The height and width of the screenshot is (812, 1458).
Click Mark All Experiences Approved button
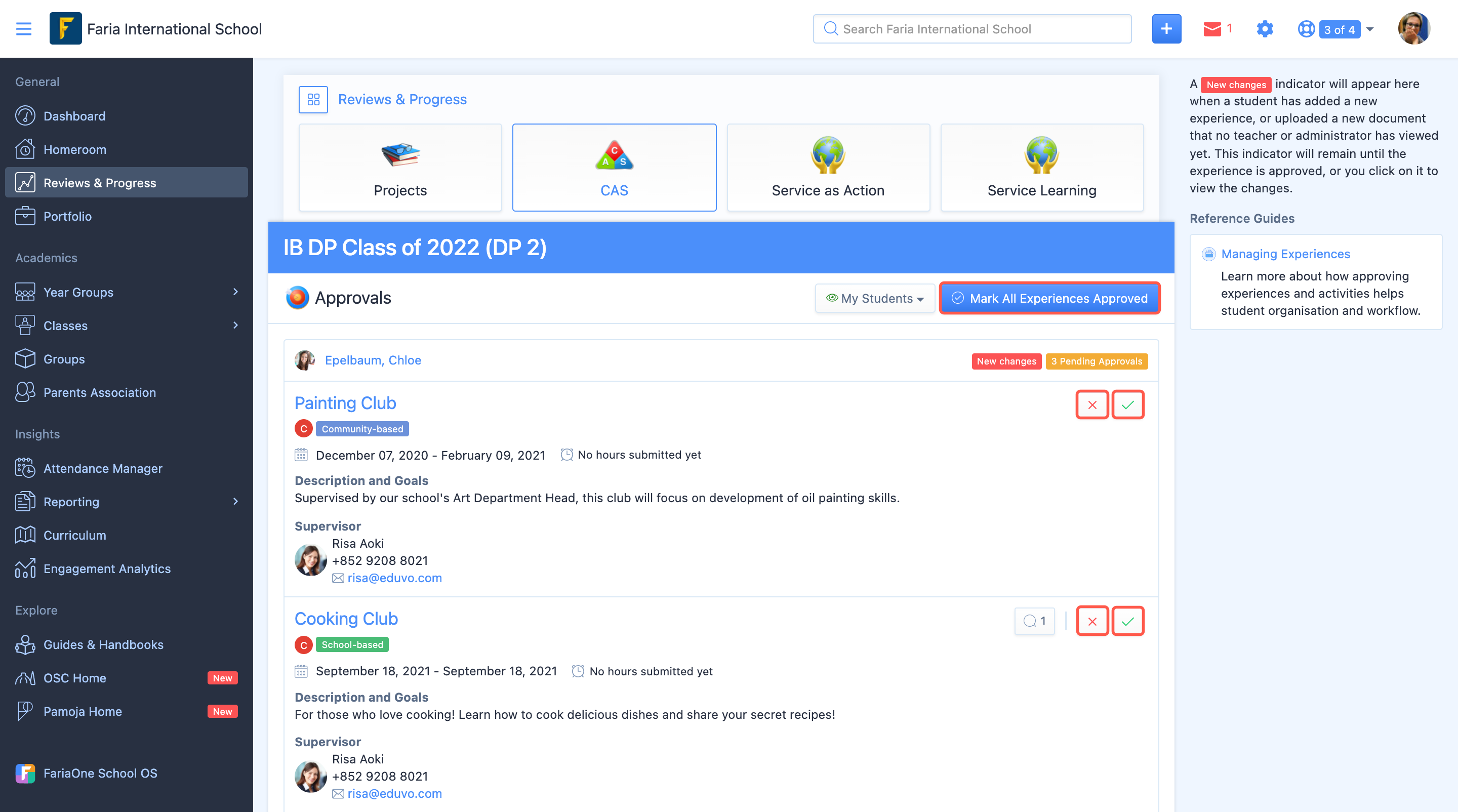1050,298
